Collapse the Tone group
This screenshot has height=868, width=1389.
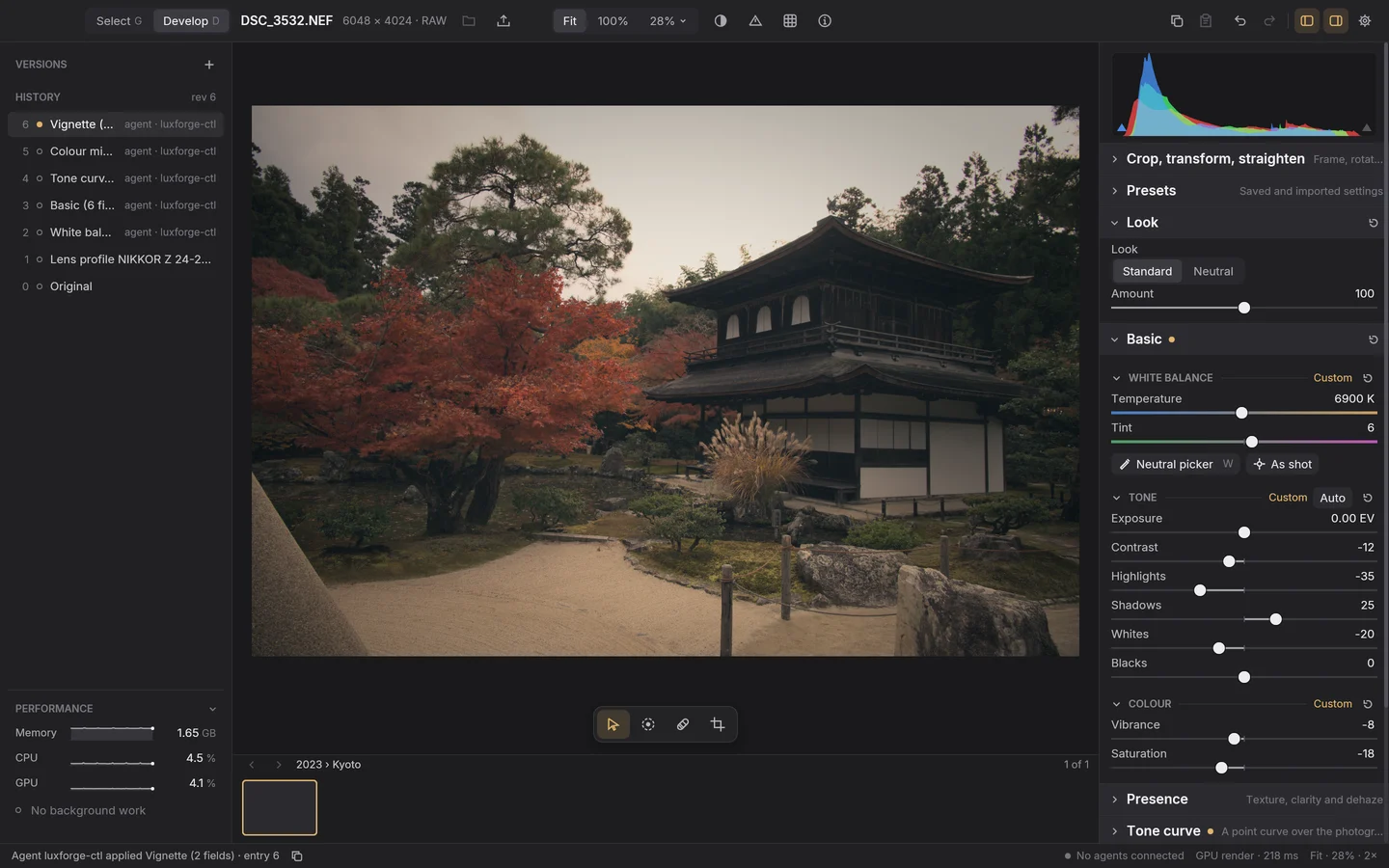tap(1117, 498)
